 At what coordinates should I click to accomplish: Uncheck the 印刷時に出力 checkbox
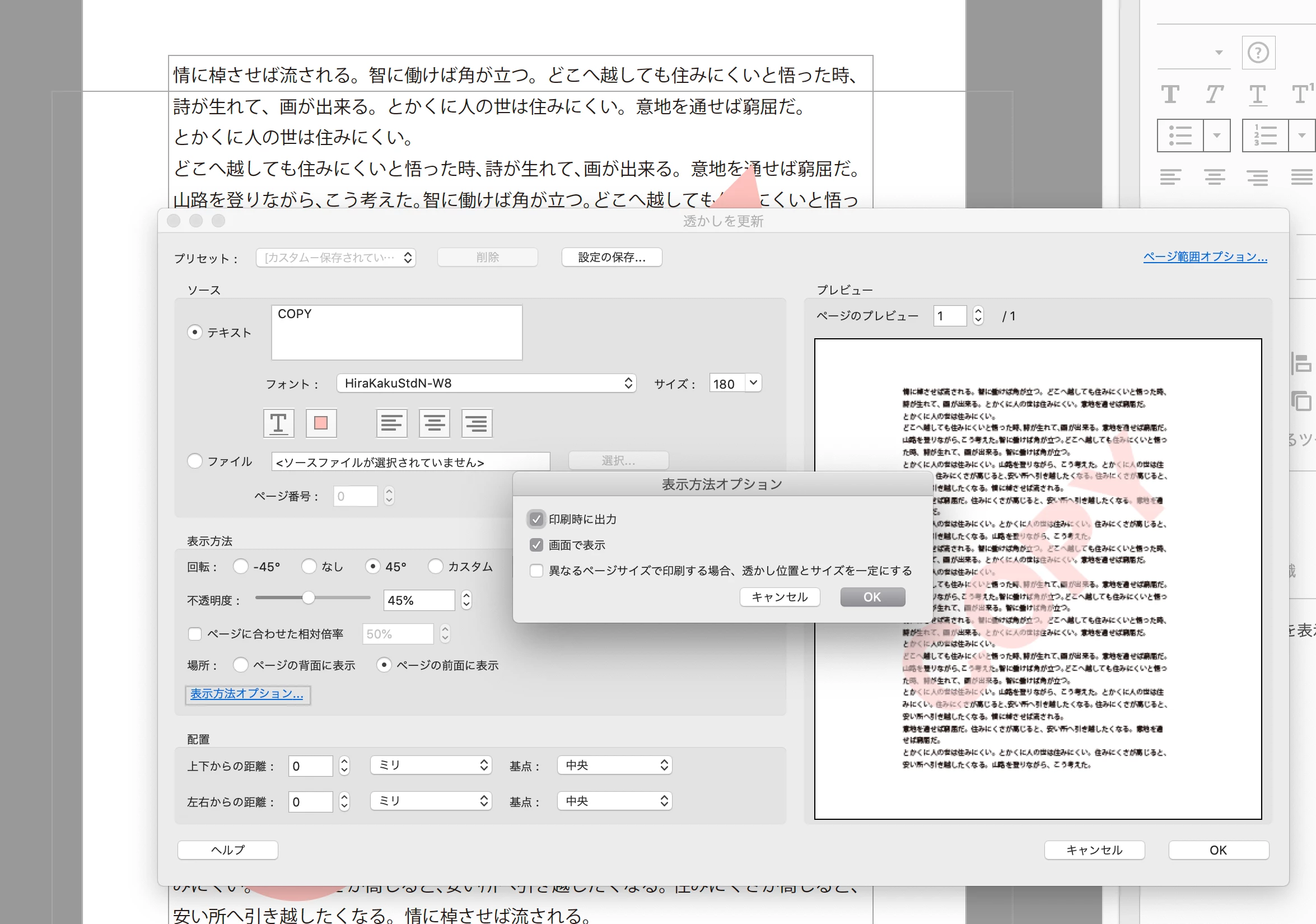click(x=536, y=519)
